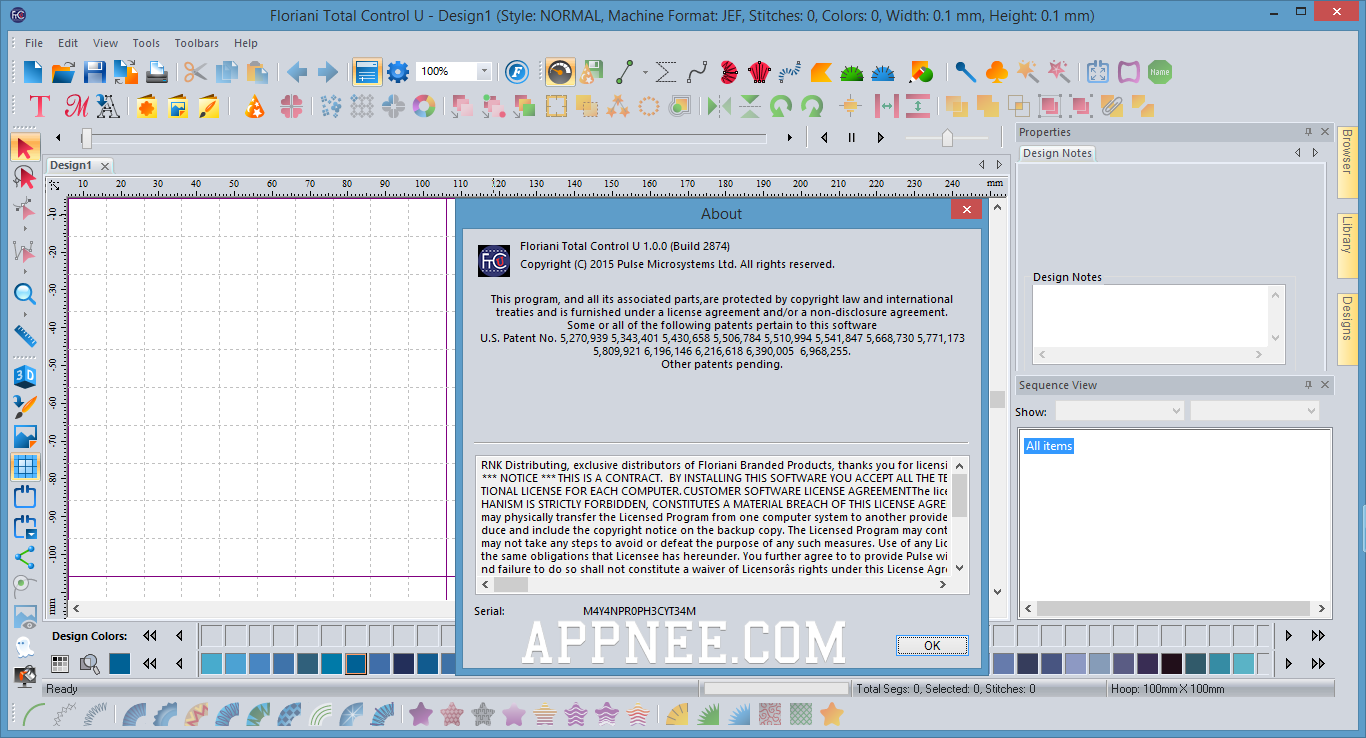1366x738 pixels.
Task: Create a new design with New icon
Action: pyautogui.click(x=33, y=72)
